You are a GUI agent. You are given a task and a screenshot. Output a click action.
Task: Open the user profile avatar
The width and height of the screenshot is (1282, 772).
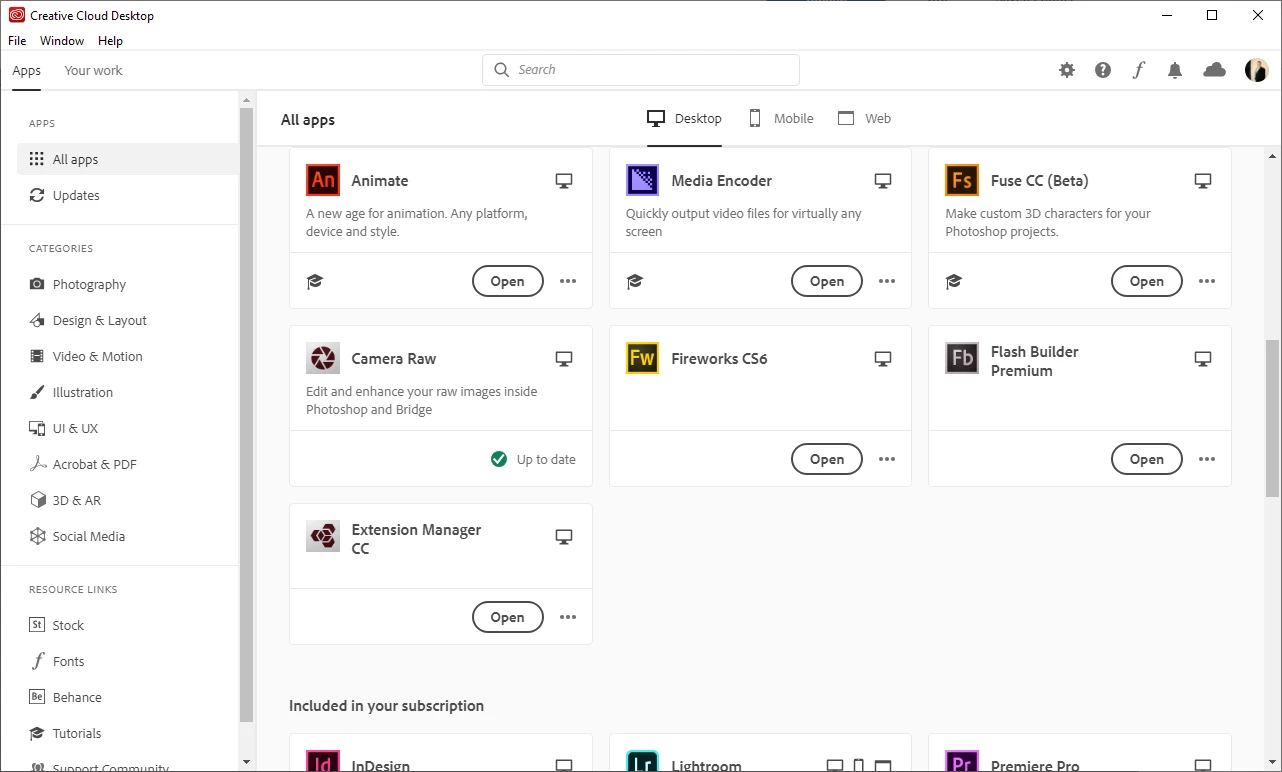click(1256, 70)
